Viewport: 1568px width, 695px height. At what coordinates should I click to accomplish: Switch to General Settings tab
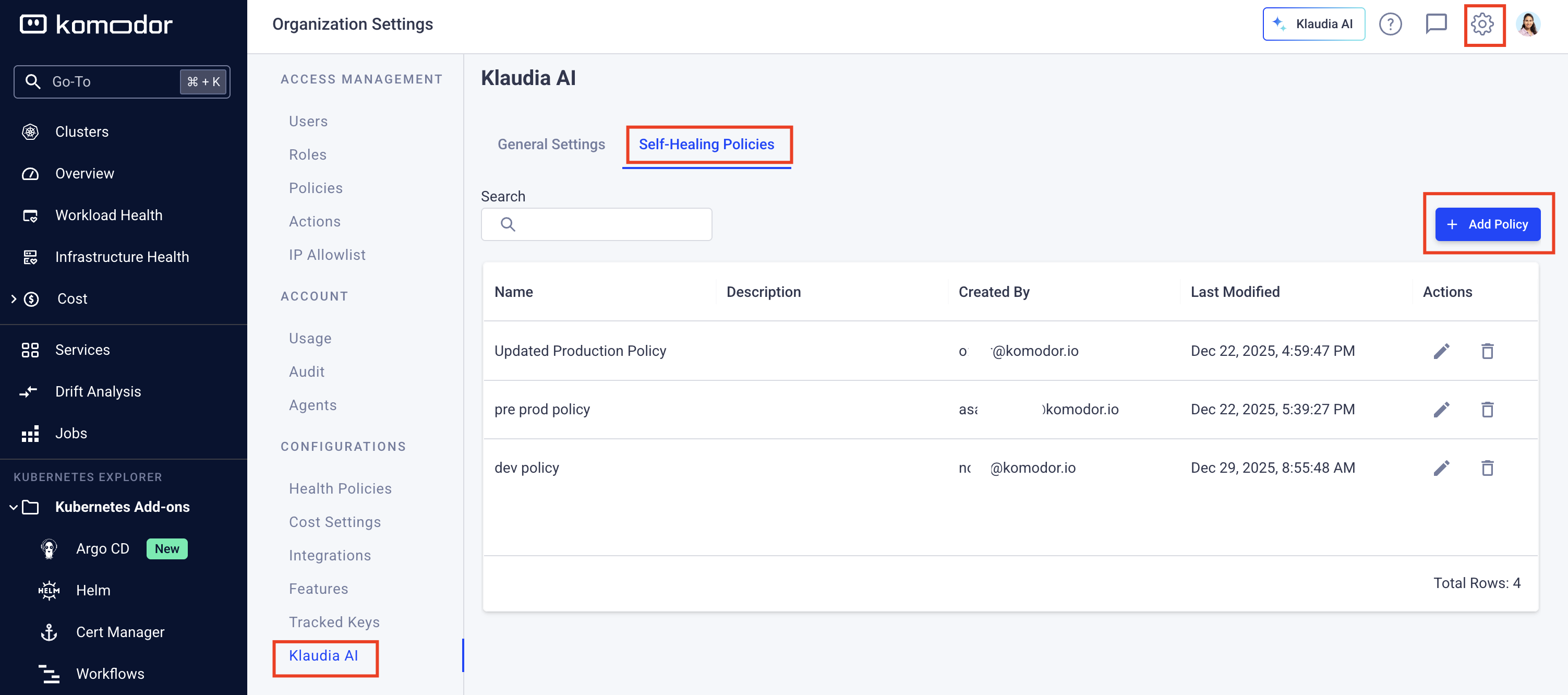tap(551, 145)
